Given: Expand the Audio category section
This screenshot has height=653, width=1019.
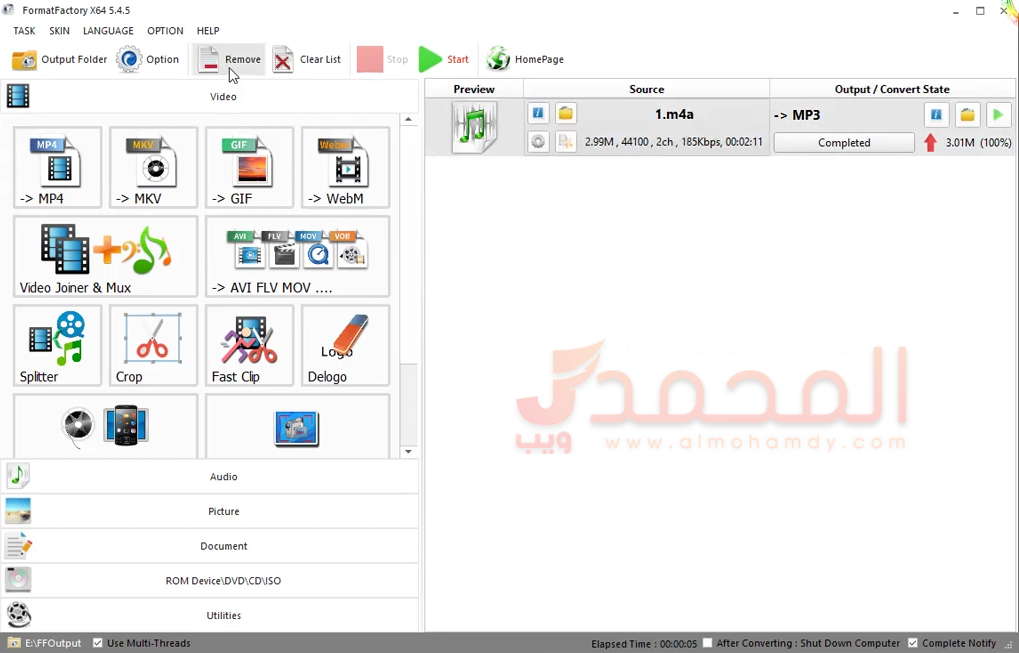Looking at the screenshot, I should tap(223, 477).
